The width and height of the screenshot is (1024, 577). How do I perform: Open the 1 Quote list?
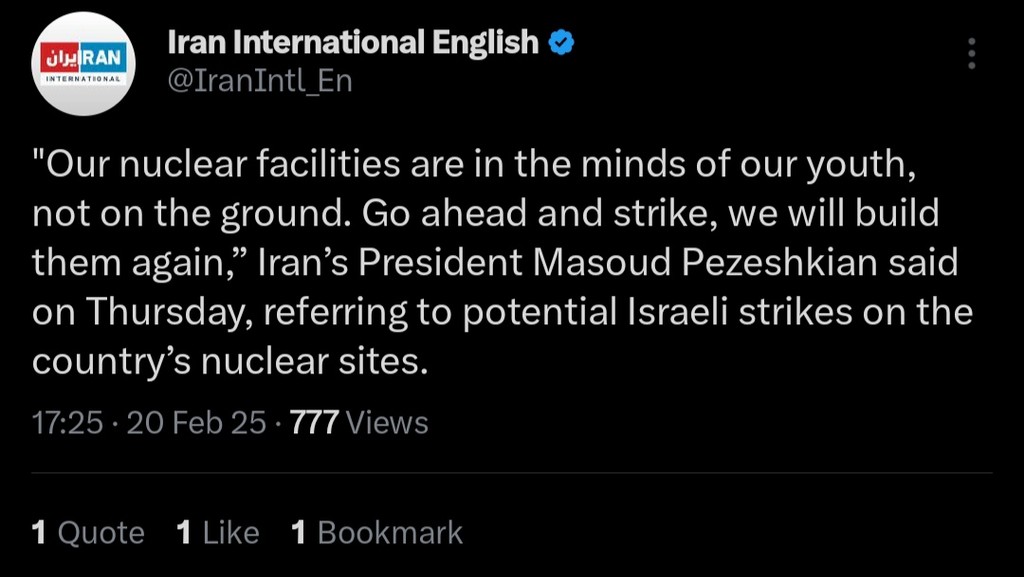(x=88, y=533)
